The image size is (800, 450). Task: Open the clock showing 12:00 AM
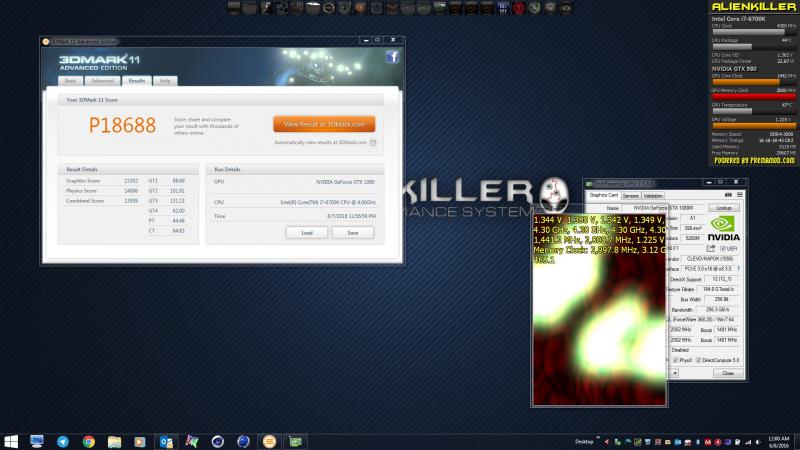click(x=779, y=442)
